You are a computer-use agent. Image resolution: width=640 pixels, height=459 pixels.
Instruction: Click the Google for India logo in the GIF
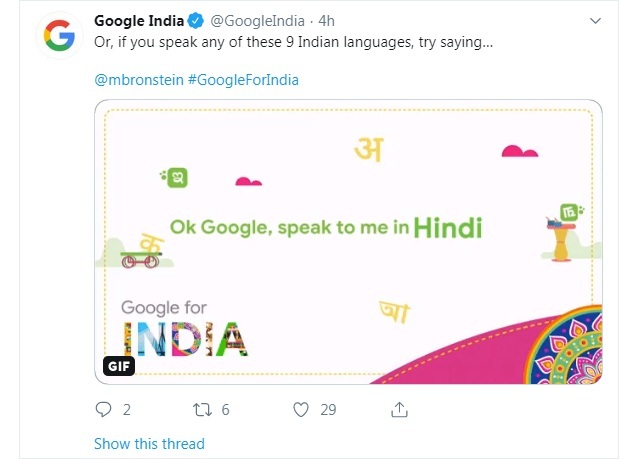point(182,326)
